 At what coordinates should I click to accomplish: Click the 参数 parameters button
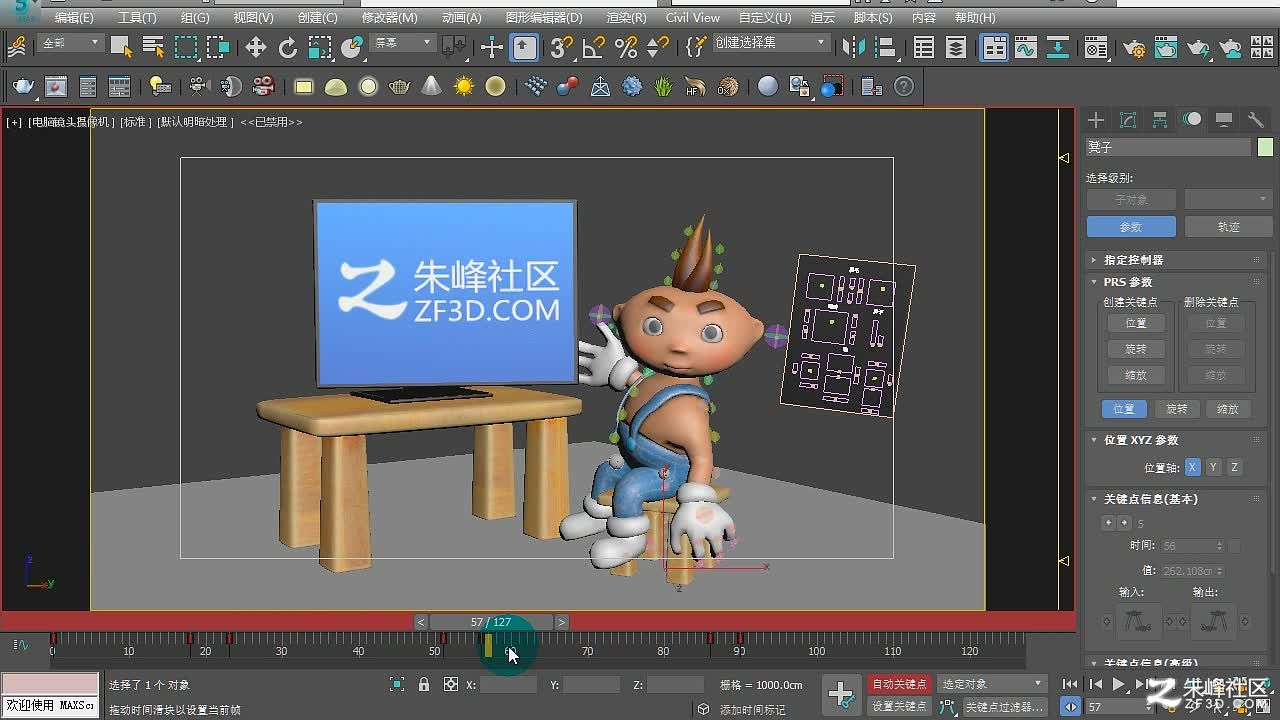[1131, 227]
